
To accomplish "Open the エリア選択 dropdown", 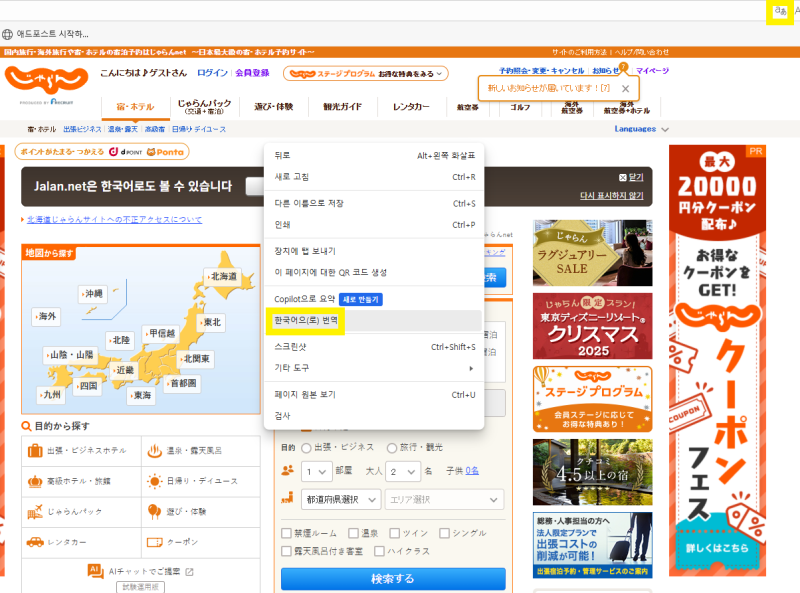I will [x=444, y=500].
